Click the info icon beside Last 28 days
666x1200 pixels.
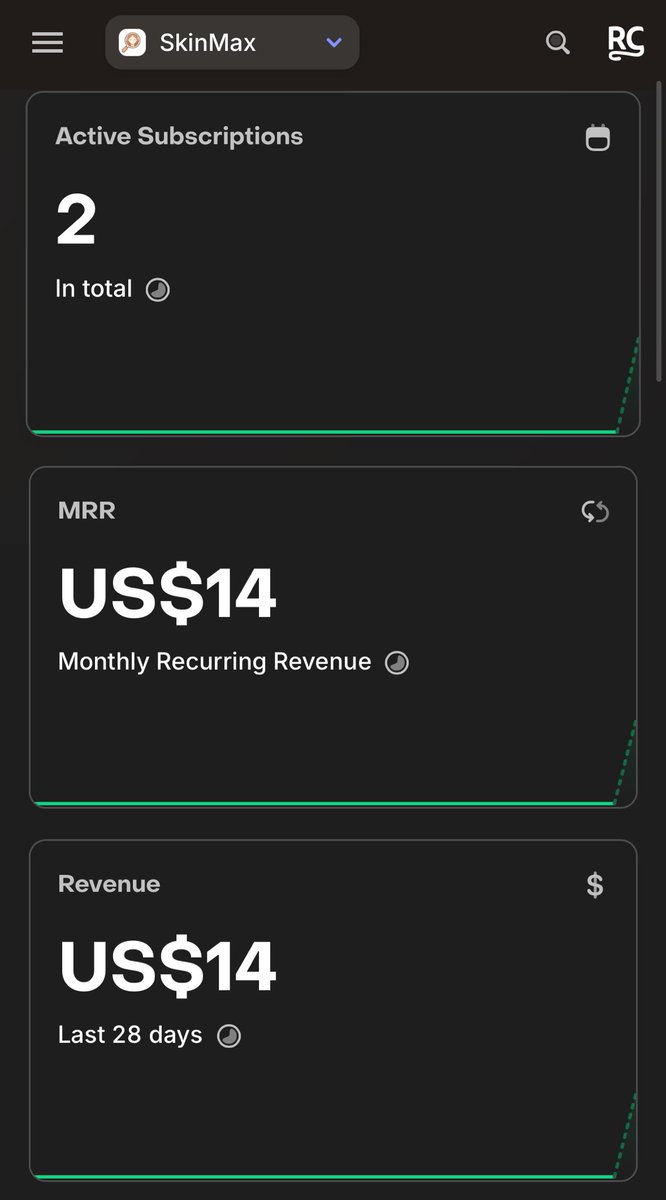click(x=229, y=1036)
